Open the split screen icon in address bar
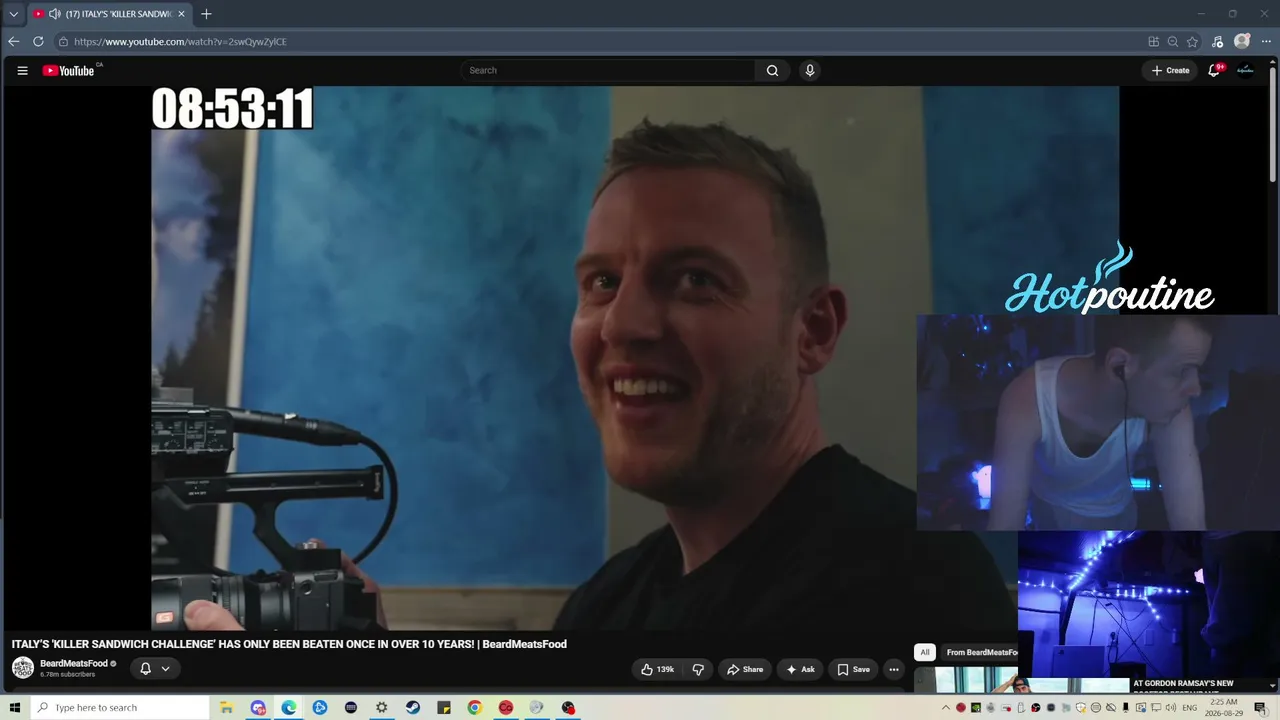Viewport: 1280px width, 720px height. [x=1154, y=42]
